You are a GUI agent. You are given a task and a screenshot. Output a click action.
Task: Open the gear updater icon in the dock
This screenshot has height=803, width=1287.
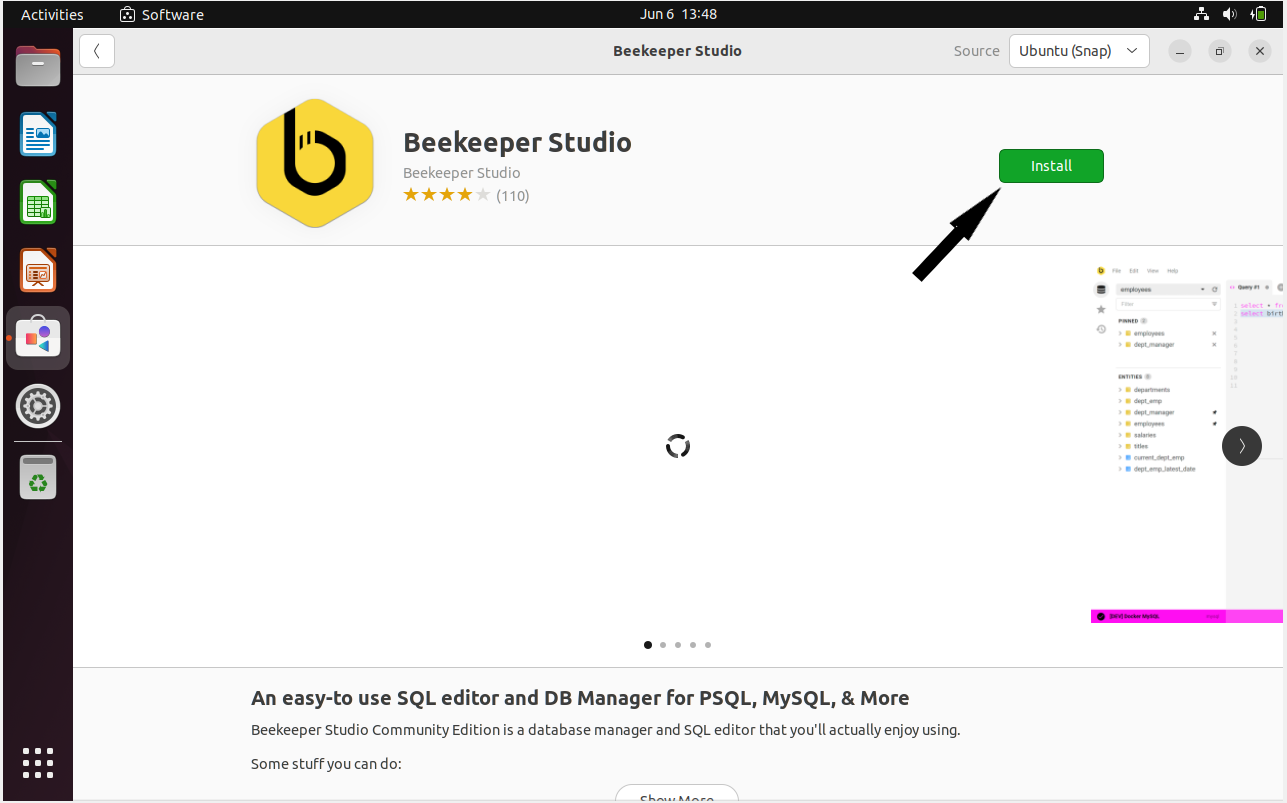tap(38, 406)
